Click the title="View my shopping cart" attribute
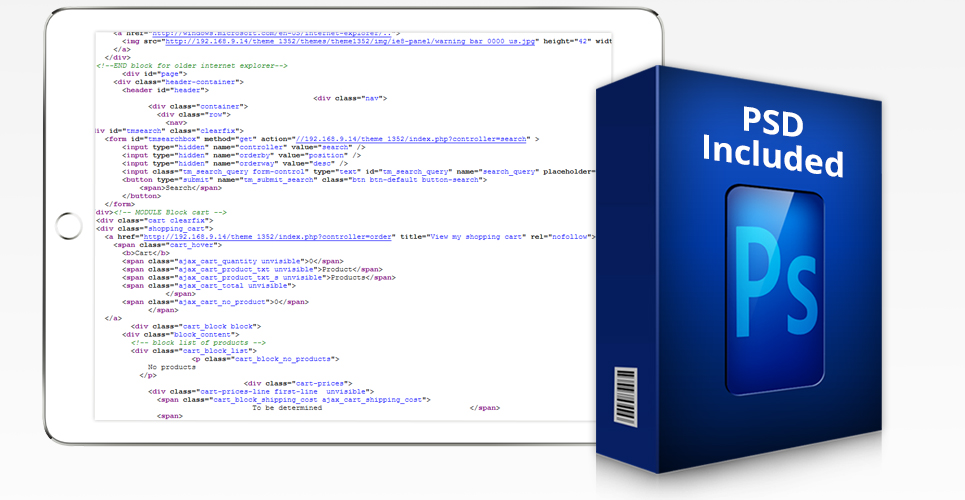Viewport: 965px width, 500px height. (463, 236)
